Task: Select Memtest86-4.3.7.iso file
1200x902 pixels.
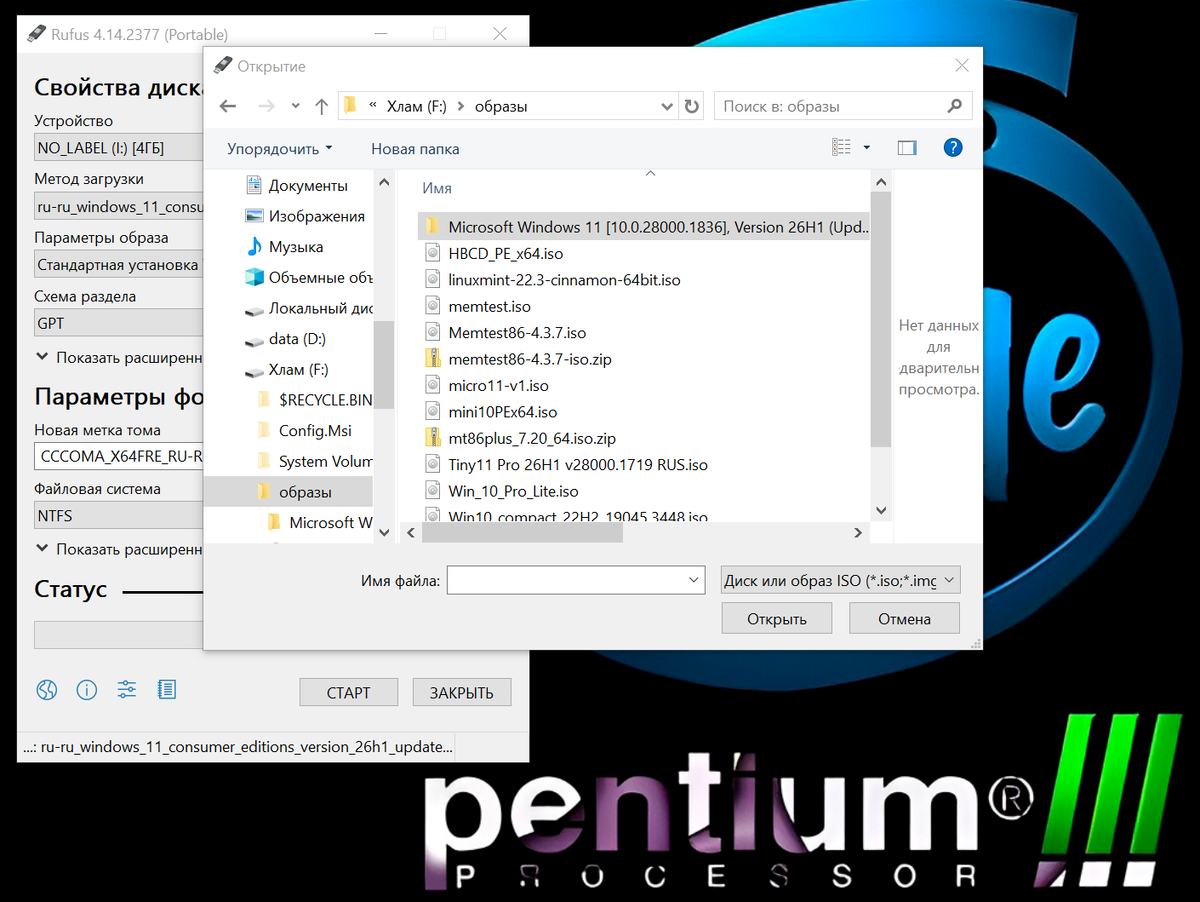Action: 505,333
